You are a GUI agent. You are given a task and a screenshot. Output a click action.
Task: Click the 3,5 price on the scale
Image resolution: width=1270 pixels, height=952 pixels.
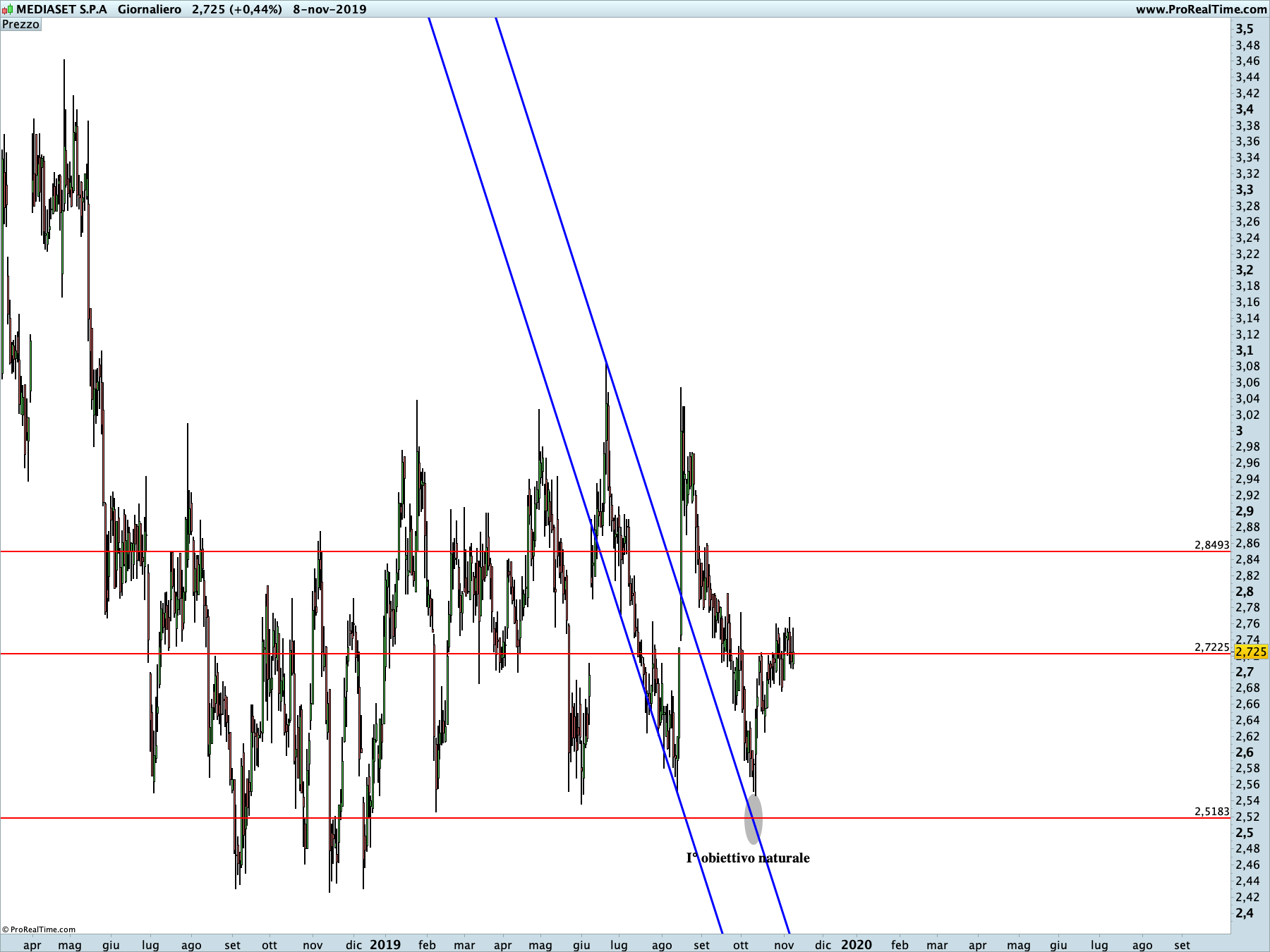point(1245,29)
